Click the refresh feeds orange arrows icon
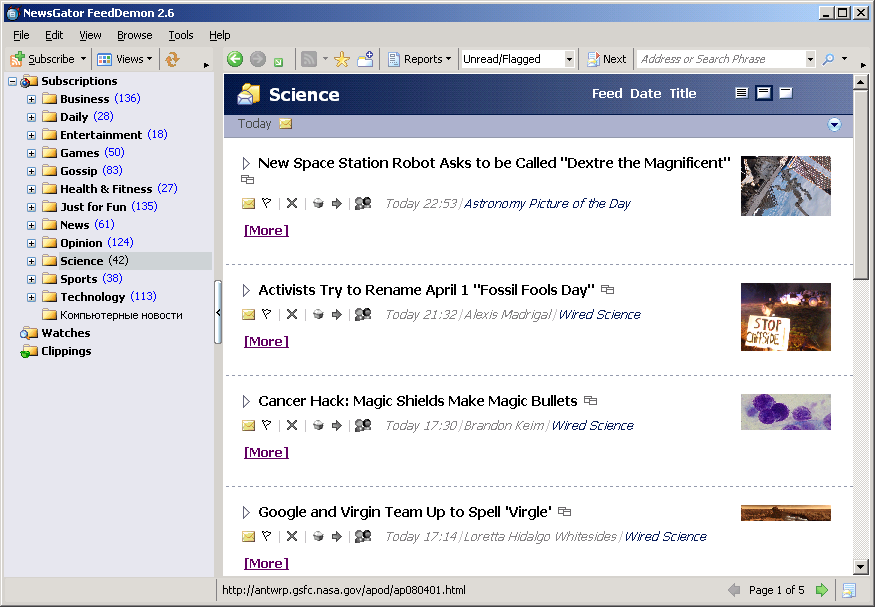The height and width of the screenshot is (607, 875). pyautogui.click(x=172, y=59)
